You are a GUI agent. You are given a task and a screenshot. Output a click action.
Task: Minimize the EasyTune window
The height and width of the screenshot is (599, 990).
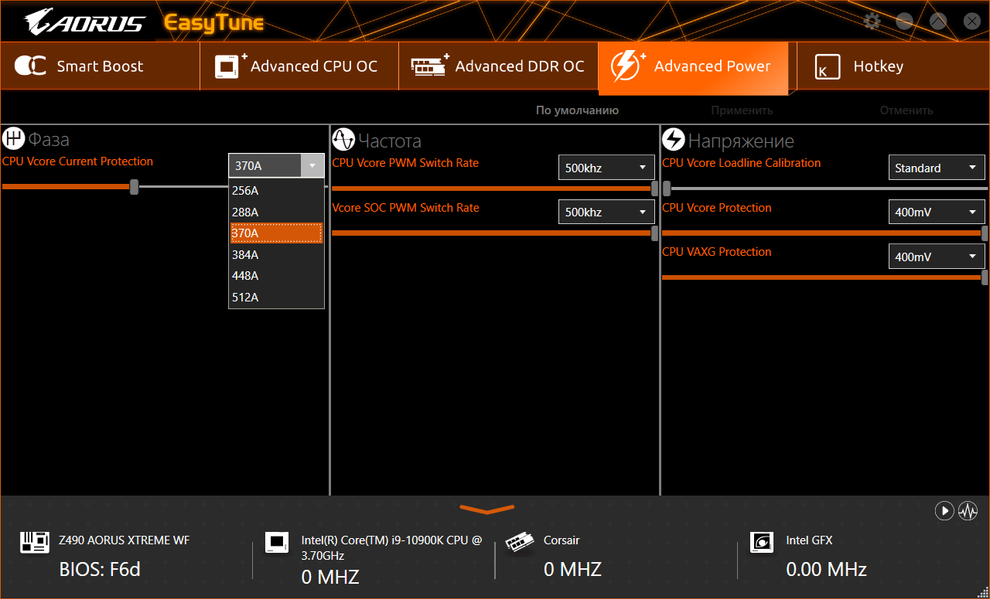904,21
